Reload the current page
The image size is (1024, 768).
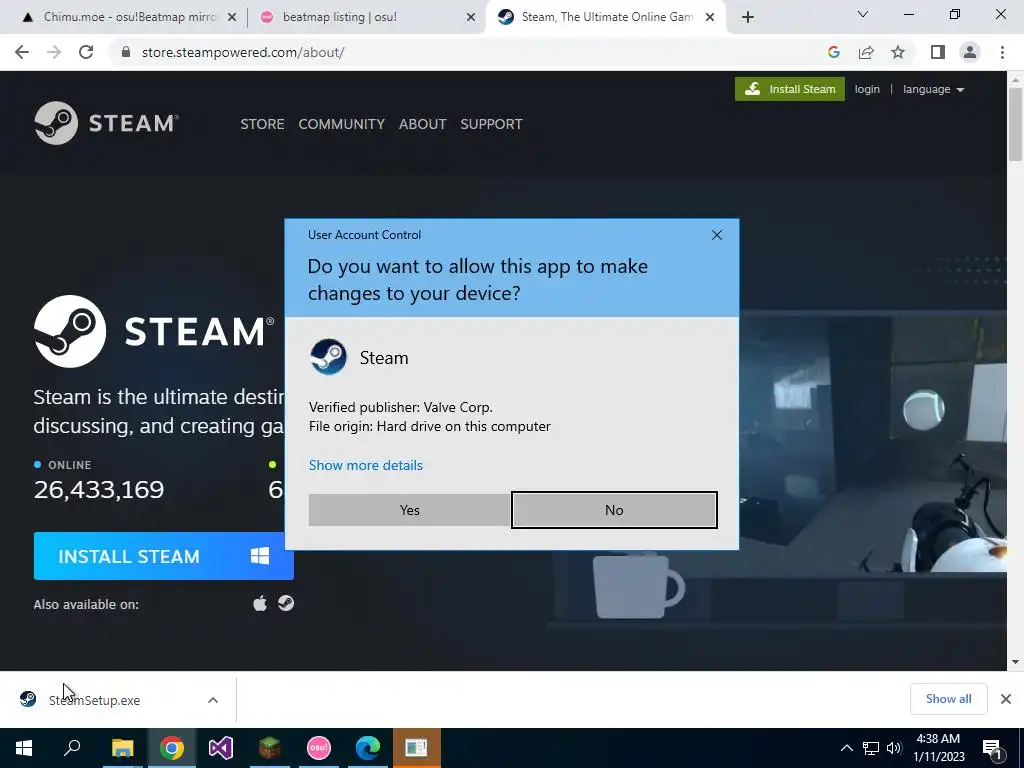[x=86, y=52]
